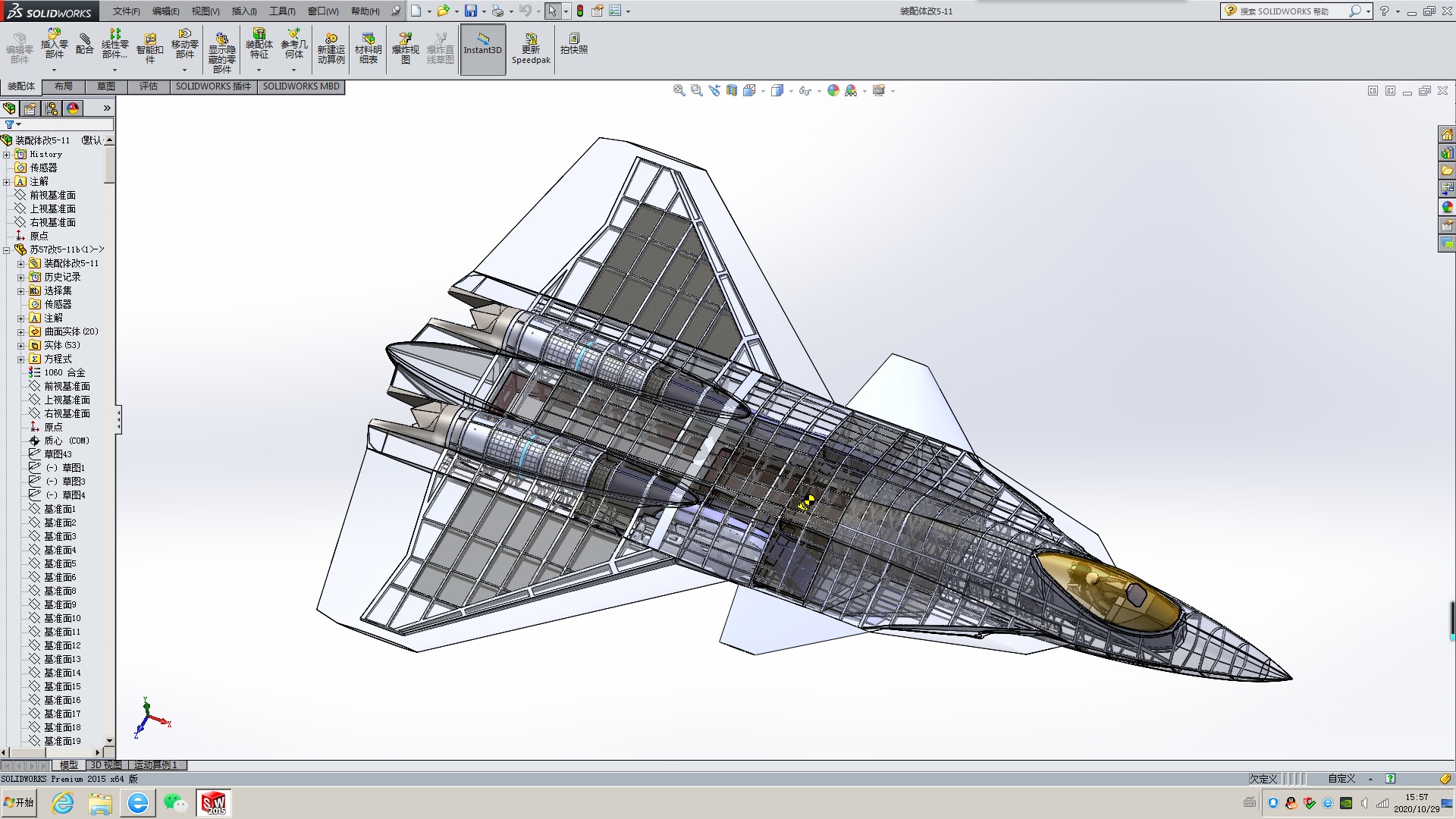The image size is (1456, 819).
Task: Open the SolidWorks Resources home task pane tab
Action: (x=1447, y=134)
